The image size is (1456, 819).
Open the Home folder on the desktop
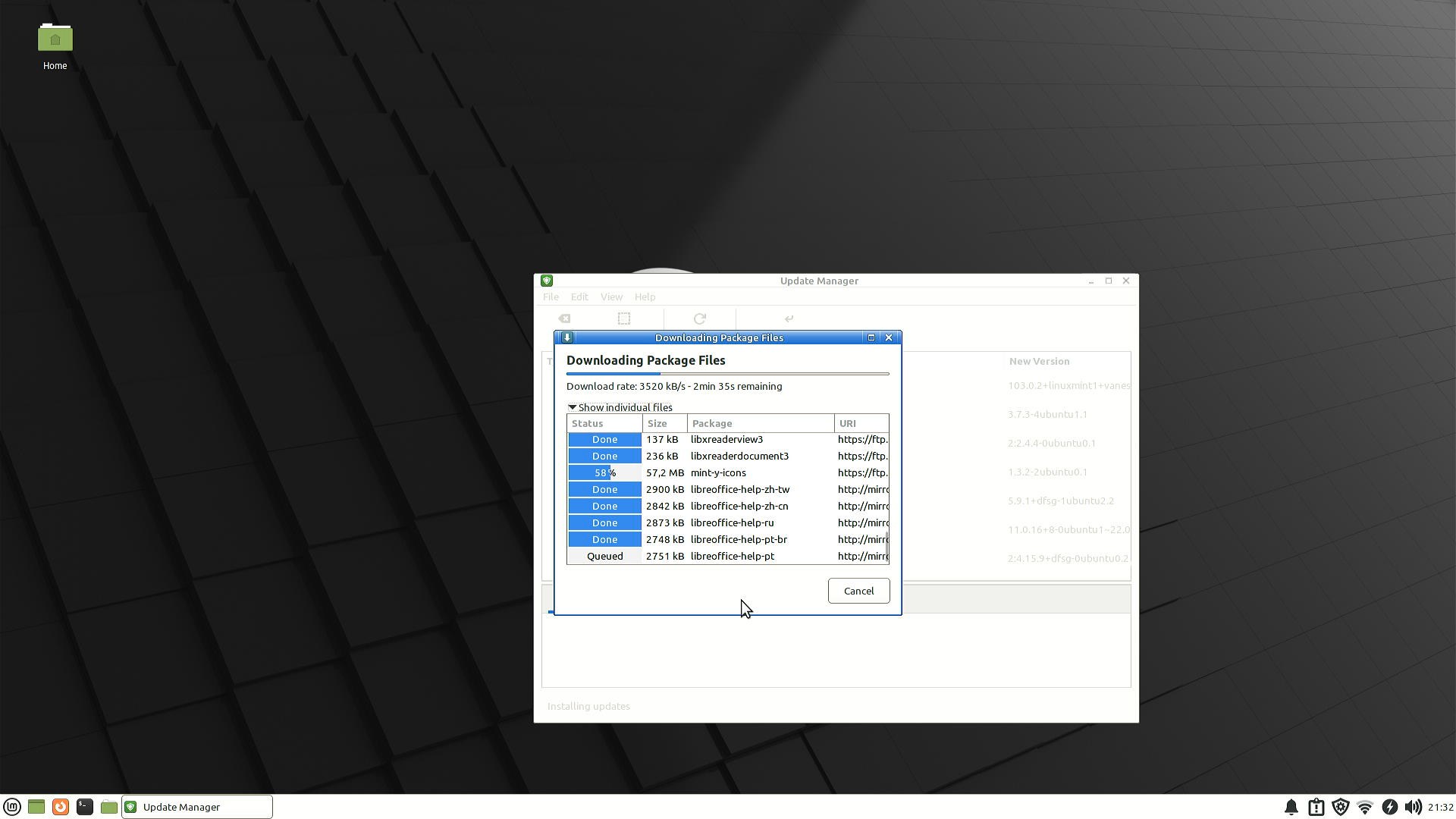[x=55, y=45]
